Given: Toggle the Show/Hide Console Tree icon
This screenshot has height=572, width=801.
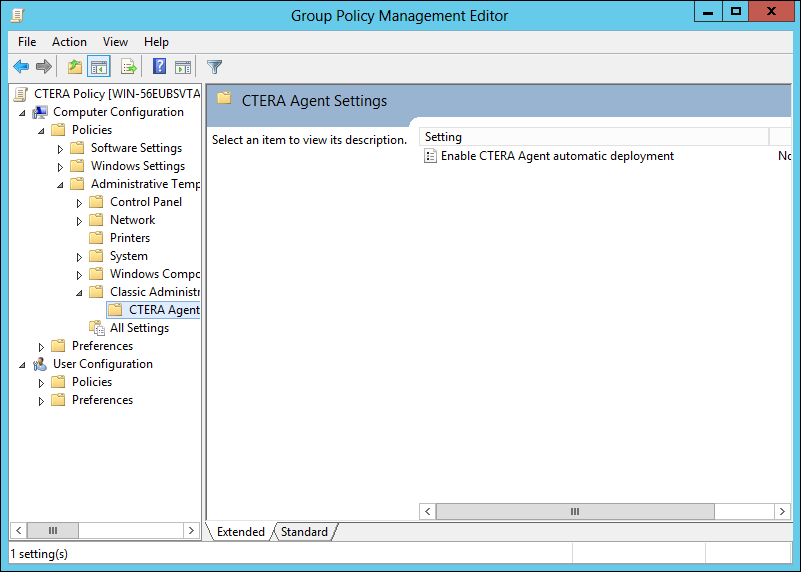Looking at the screenshot, I should 99,66.
